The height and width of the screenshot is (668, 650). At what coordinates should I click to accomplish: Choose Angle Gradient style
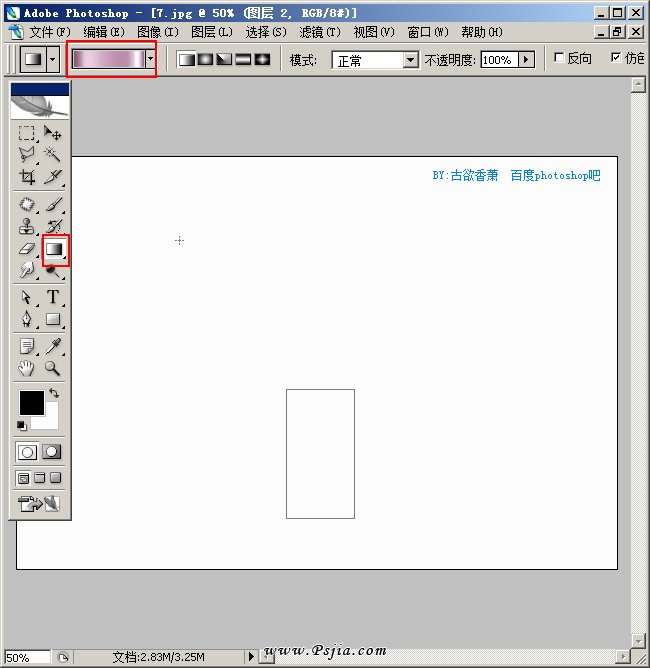pyautogui.click(x=224, y=60)
